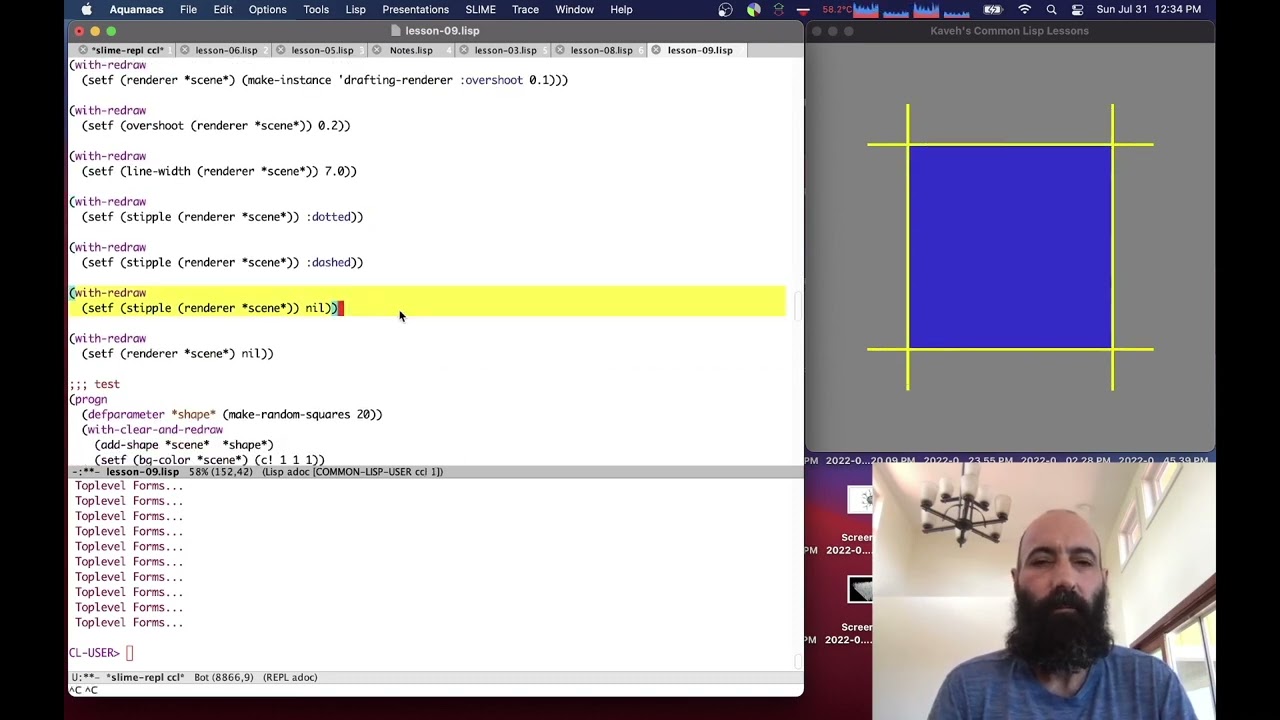The width and height of the screenshot is (1280, 720).
Task: Open the SLIME menu
Action: coord(480,9)
